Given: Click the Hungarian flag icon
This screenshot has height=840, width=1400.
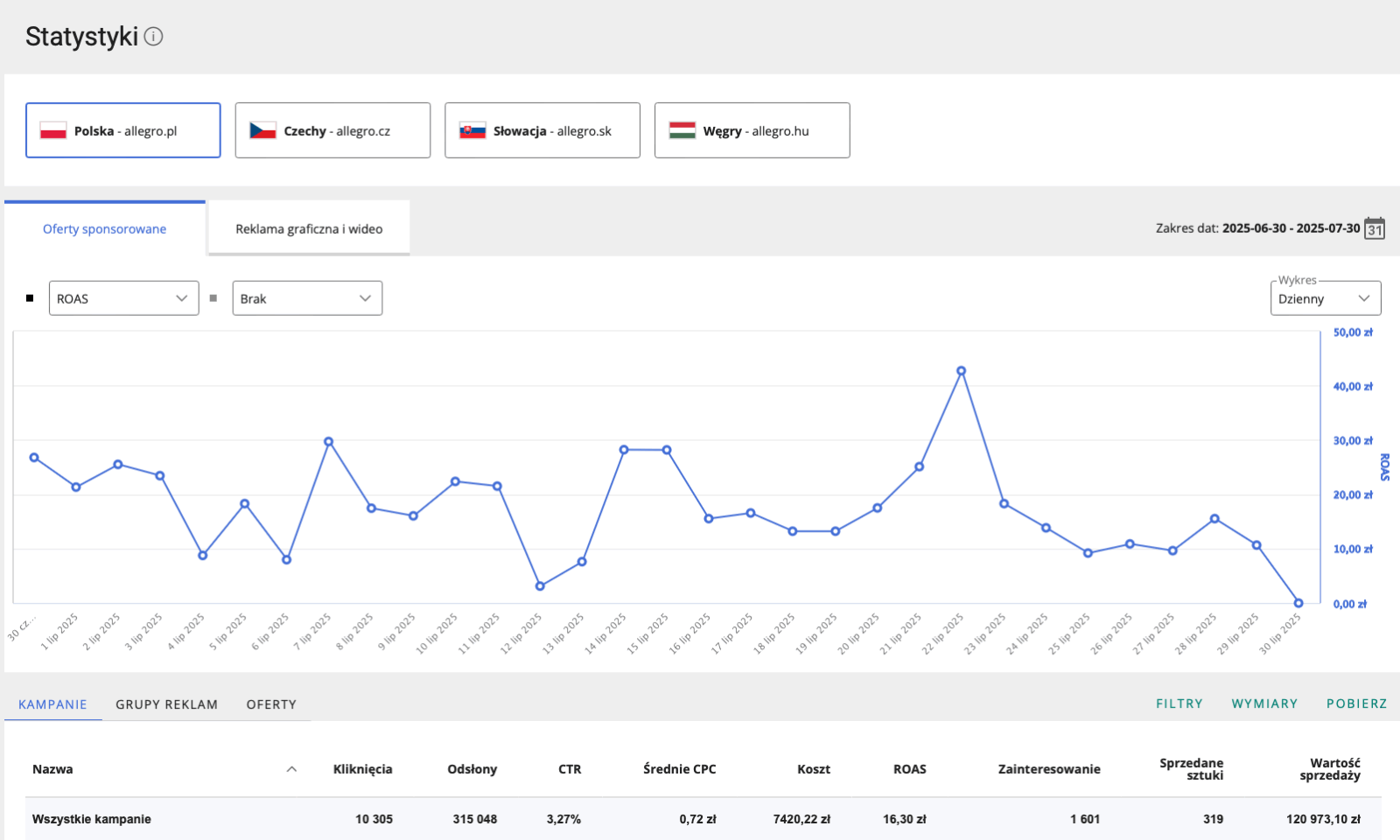Looking at the screenshot, I should click(x=682, y=131).
